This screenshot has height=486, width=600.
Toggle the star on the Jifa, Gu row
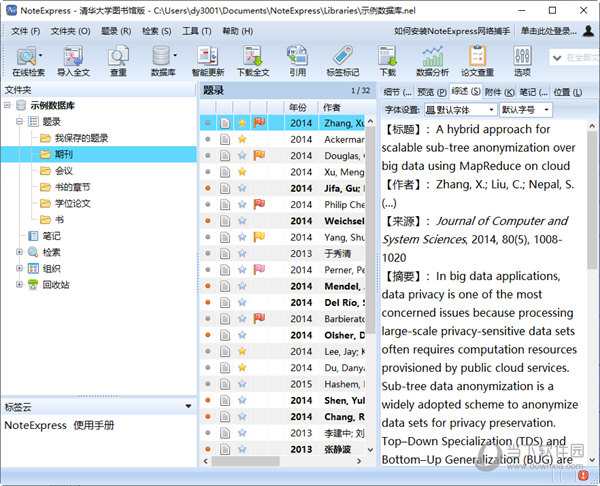[242, 188]
